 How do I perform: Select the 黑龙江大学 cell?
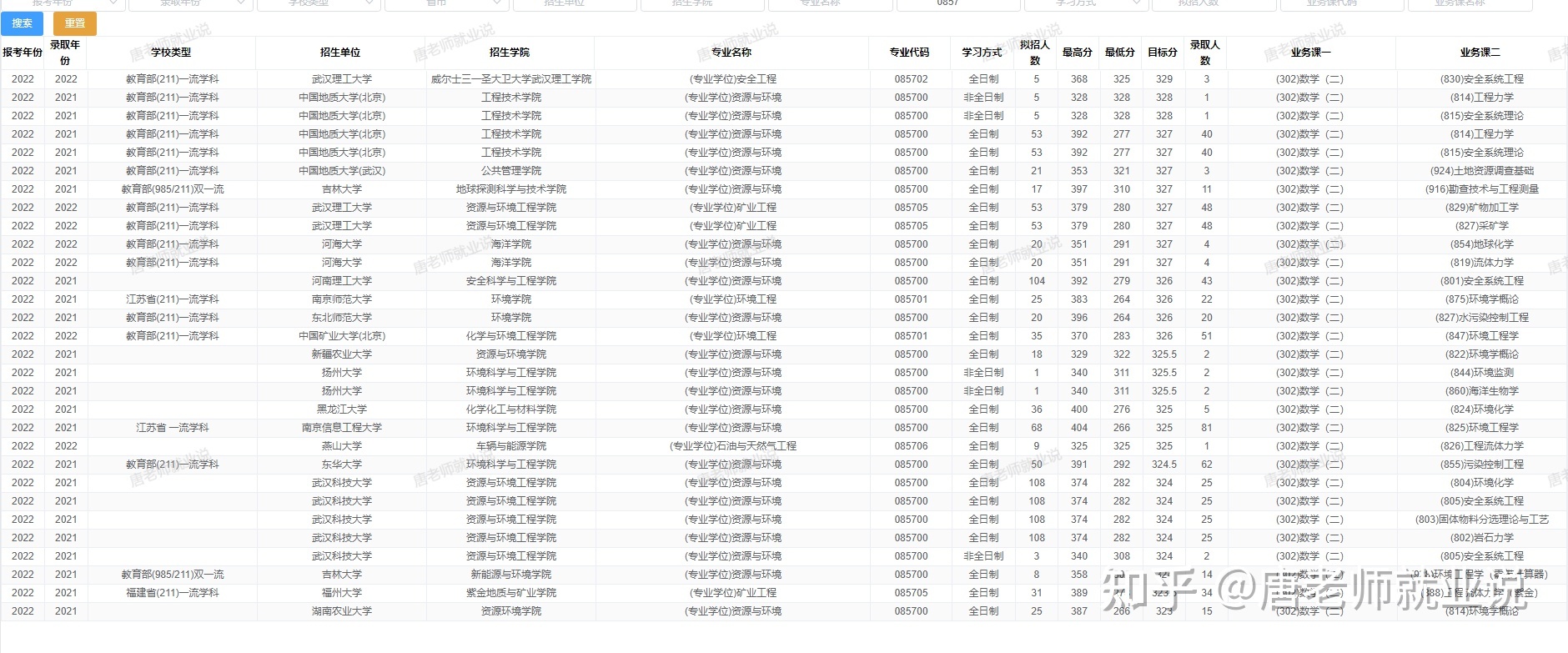[342, 409]
